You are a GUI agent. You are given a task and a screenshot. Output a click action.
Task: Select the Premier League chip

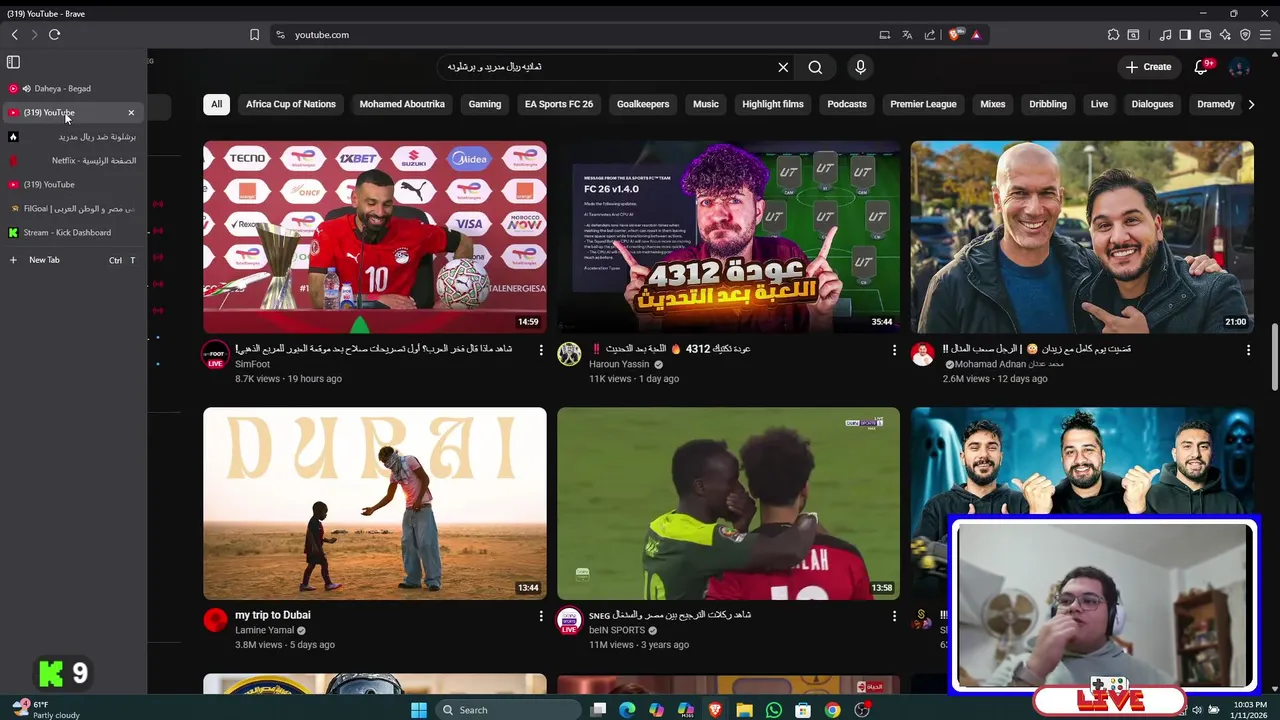pyautogui.click(x=923, y=104)
